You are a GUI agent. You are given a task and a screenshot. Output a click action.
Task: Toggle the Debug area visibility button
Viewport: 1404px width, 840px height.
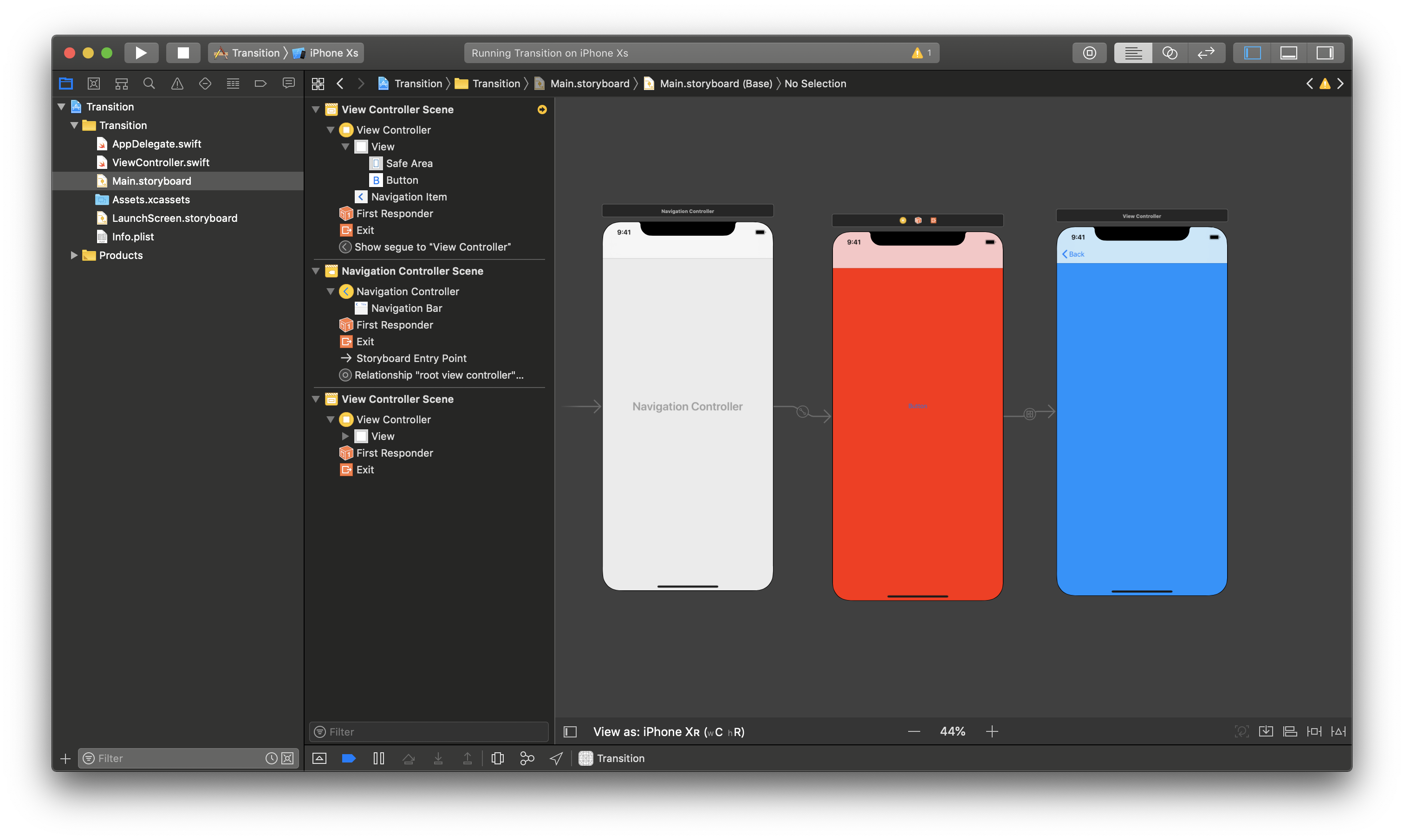tap(1288, 52)
